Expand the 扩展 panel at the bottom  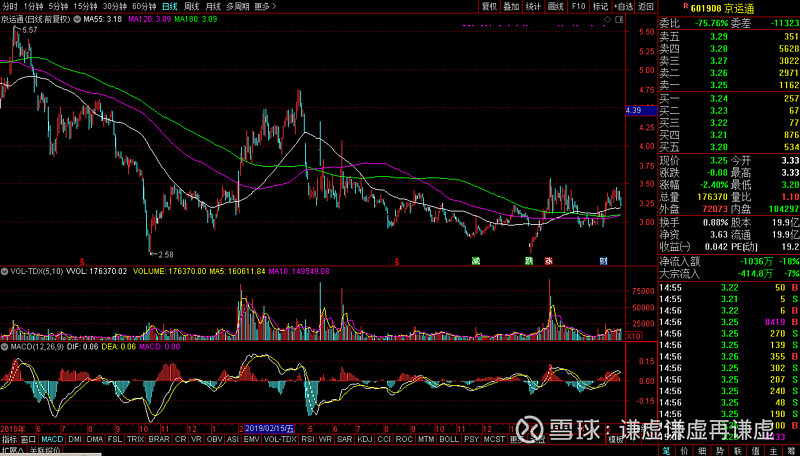pos(13,451)
